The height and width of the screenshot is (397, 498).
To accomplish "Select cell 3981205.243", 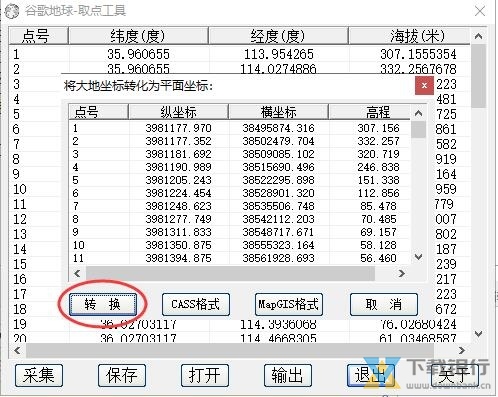I will point(178,180).
